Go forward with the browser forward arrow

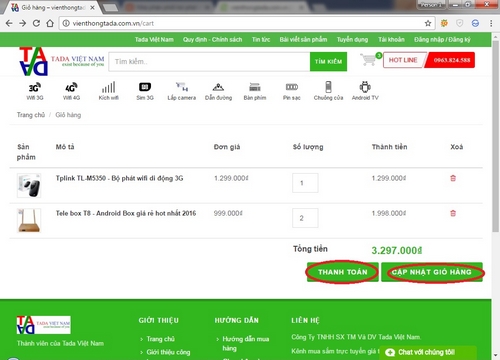23,23
